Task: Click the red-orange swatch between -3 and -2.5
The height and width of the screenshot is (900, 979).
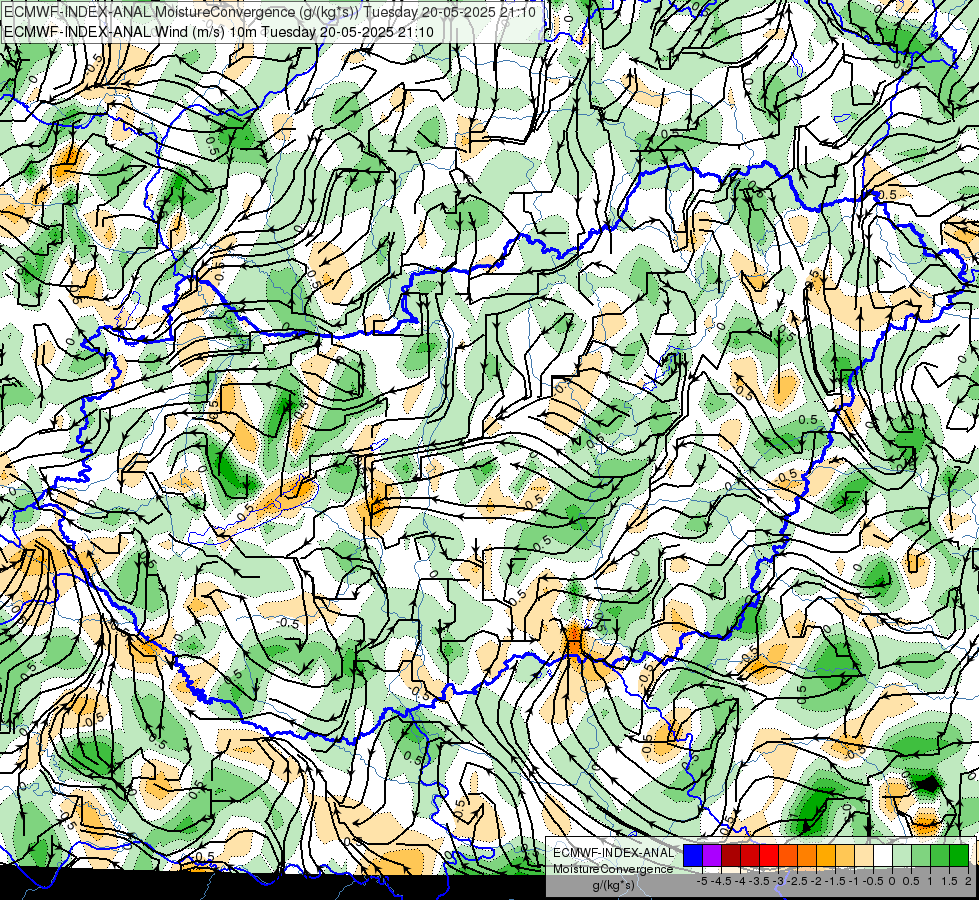Action: coord(788,855)
